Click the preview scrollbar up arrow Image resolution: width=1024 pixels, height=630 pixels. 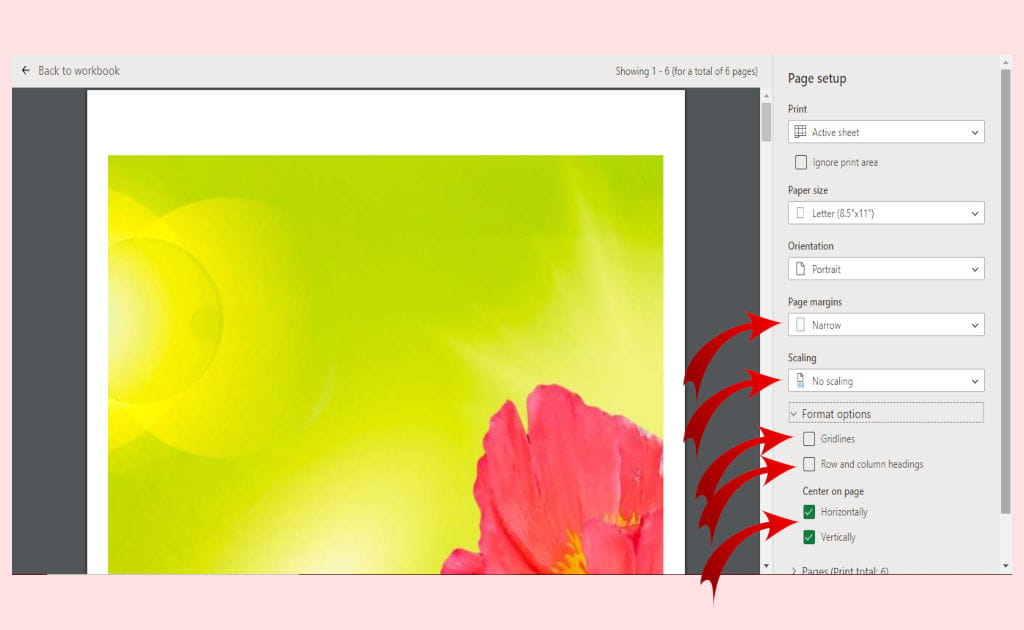pyautogui.click(x=766, y=97)
